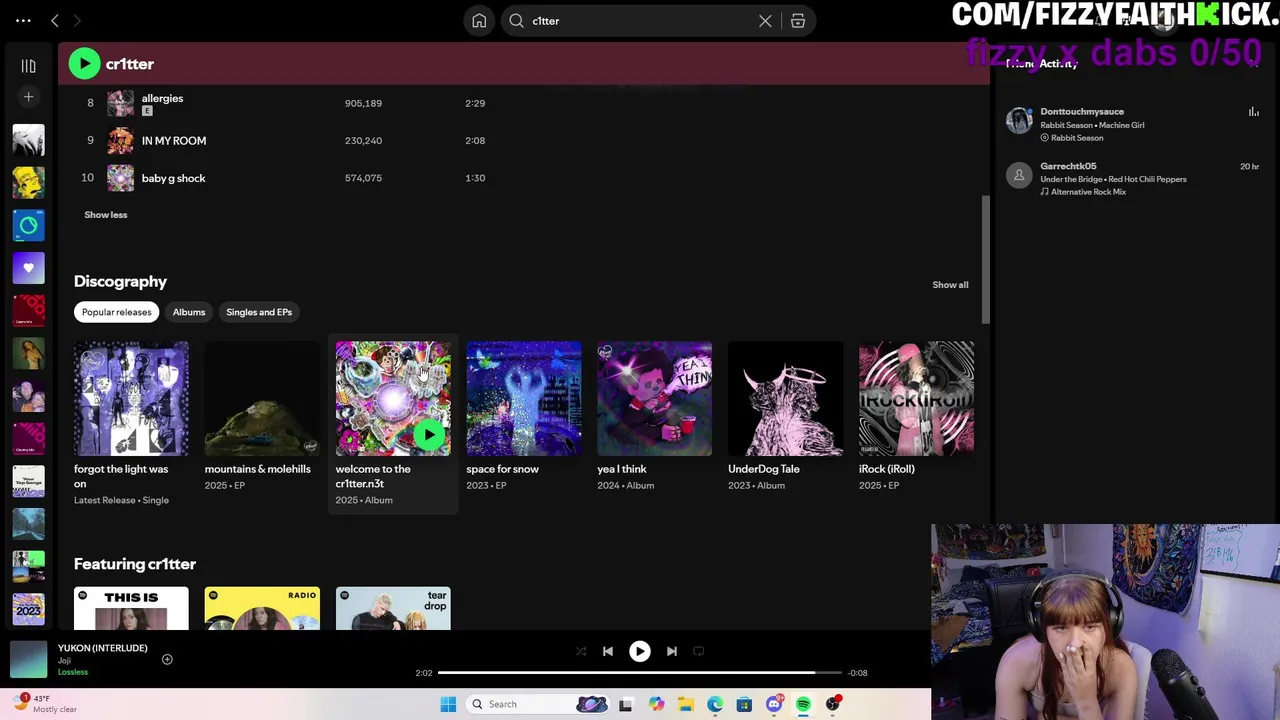Select the track allergies
1280x720 pixels.
162,98
